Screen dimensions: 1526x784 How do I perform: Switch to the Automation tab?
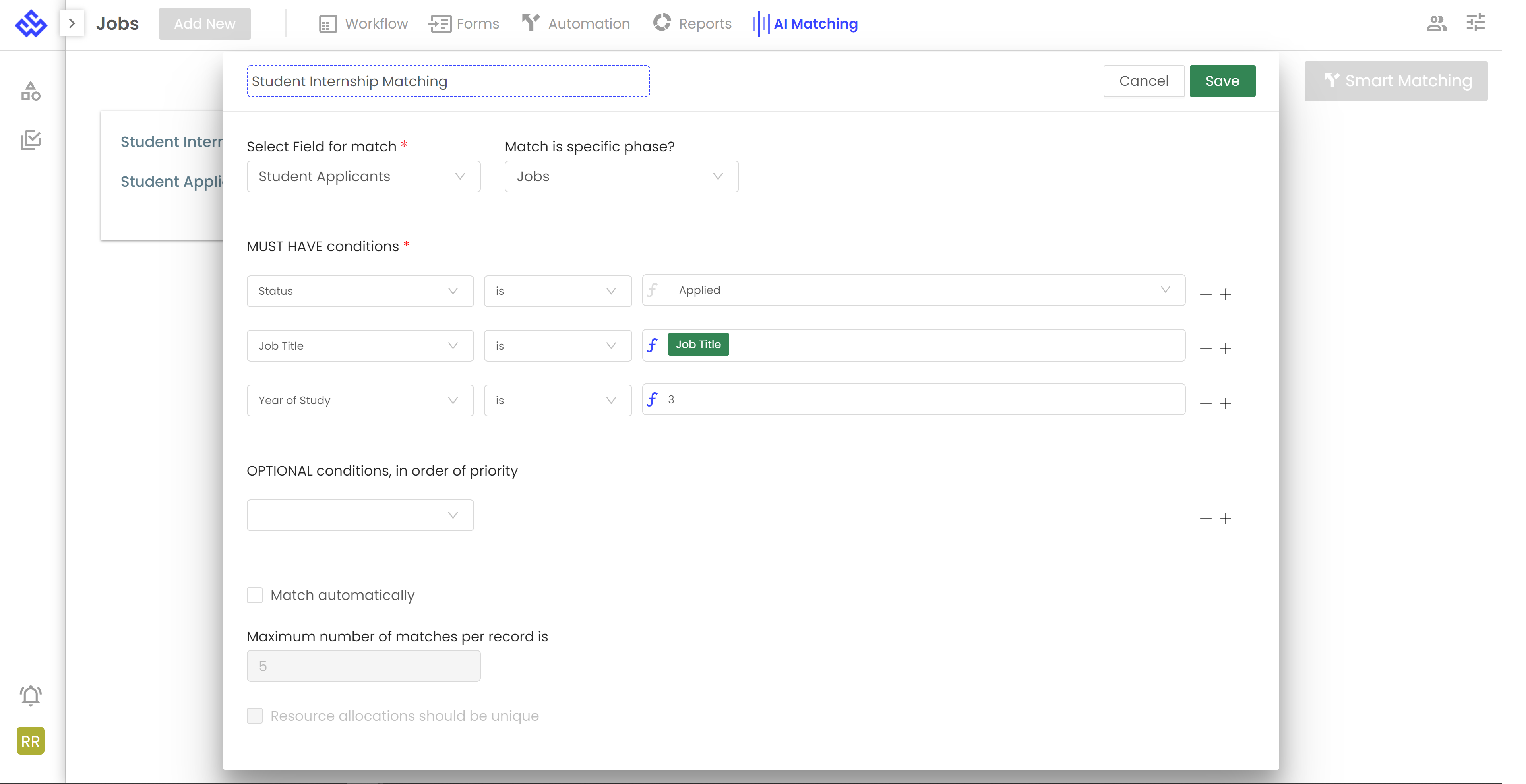(576, 24)
